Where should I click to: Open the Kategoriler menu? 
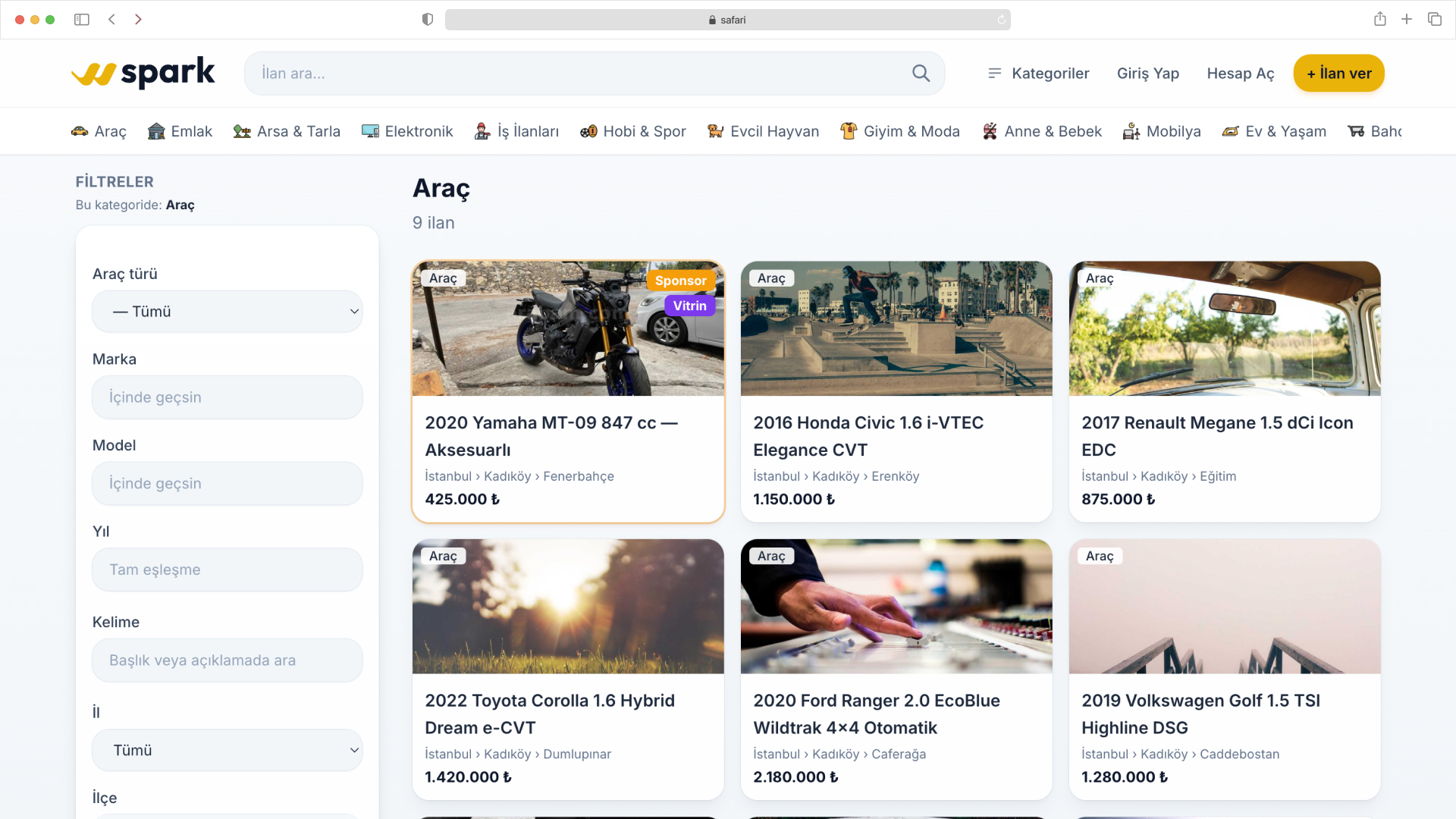click(x=1038, y=74)
